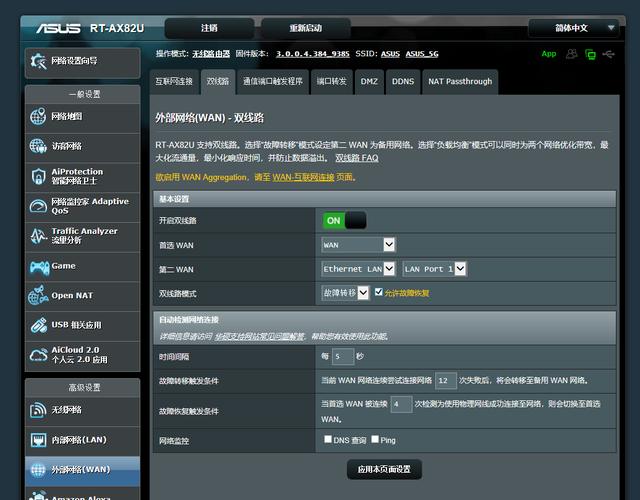Click the Basic Settings section header

(x=384, y=199)
